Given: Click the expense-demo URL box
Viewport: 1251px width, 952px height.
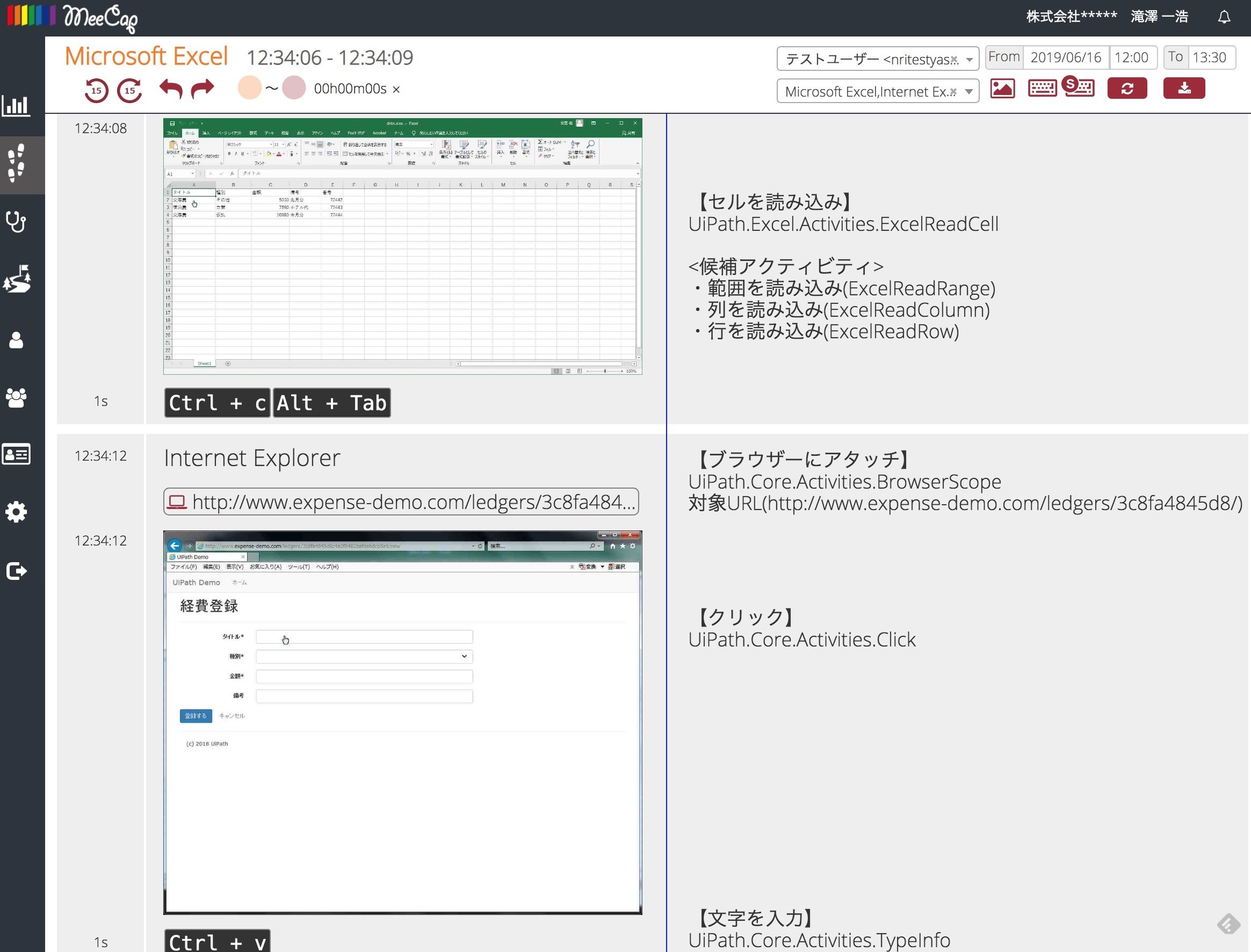Looking at the screenshot, I should [x=401, y=502].
